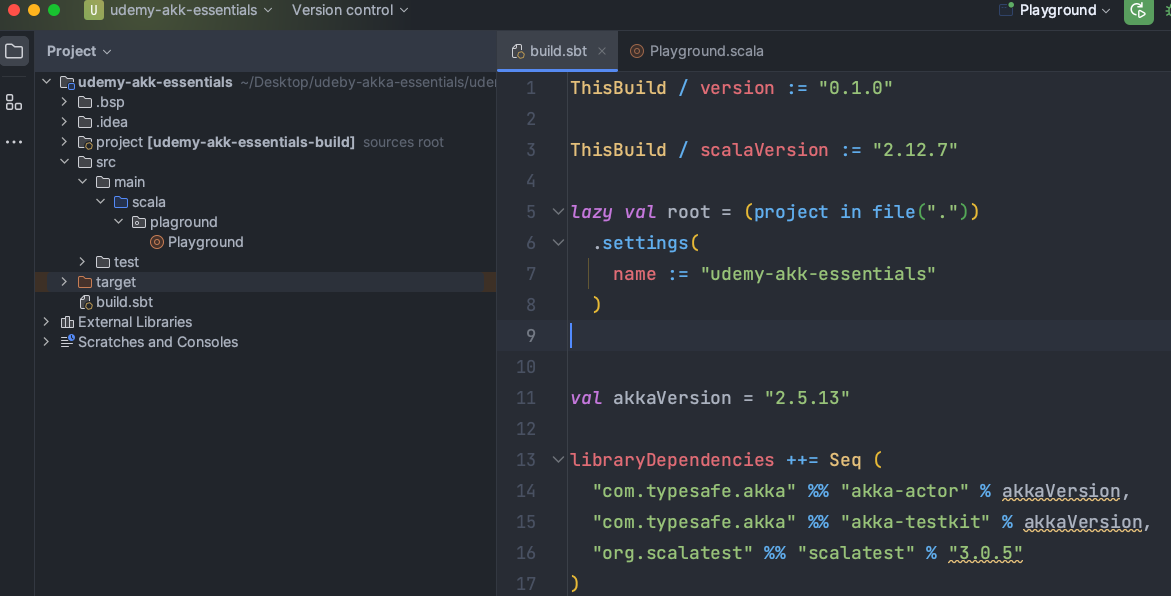
Task: Click the "akka-testkit" dependency string
Action: [915, 522]
